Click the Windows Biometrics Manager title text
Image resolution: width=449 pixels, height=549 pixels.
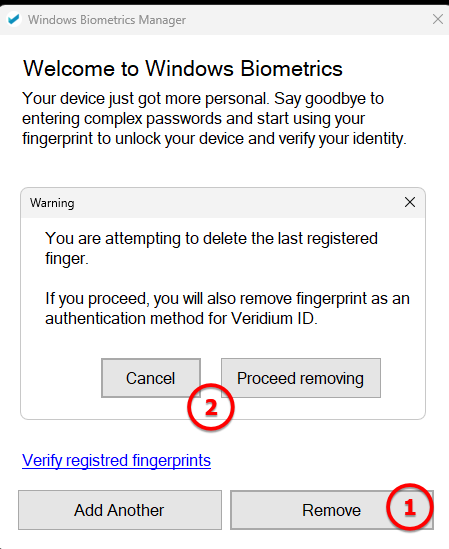coord(107,20)
